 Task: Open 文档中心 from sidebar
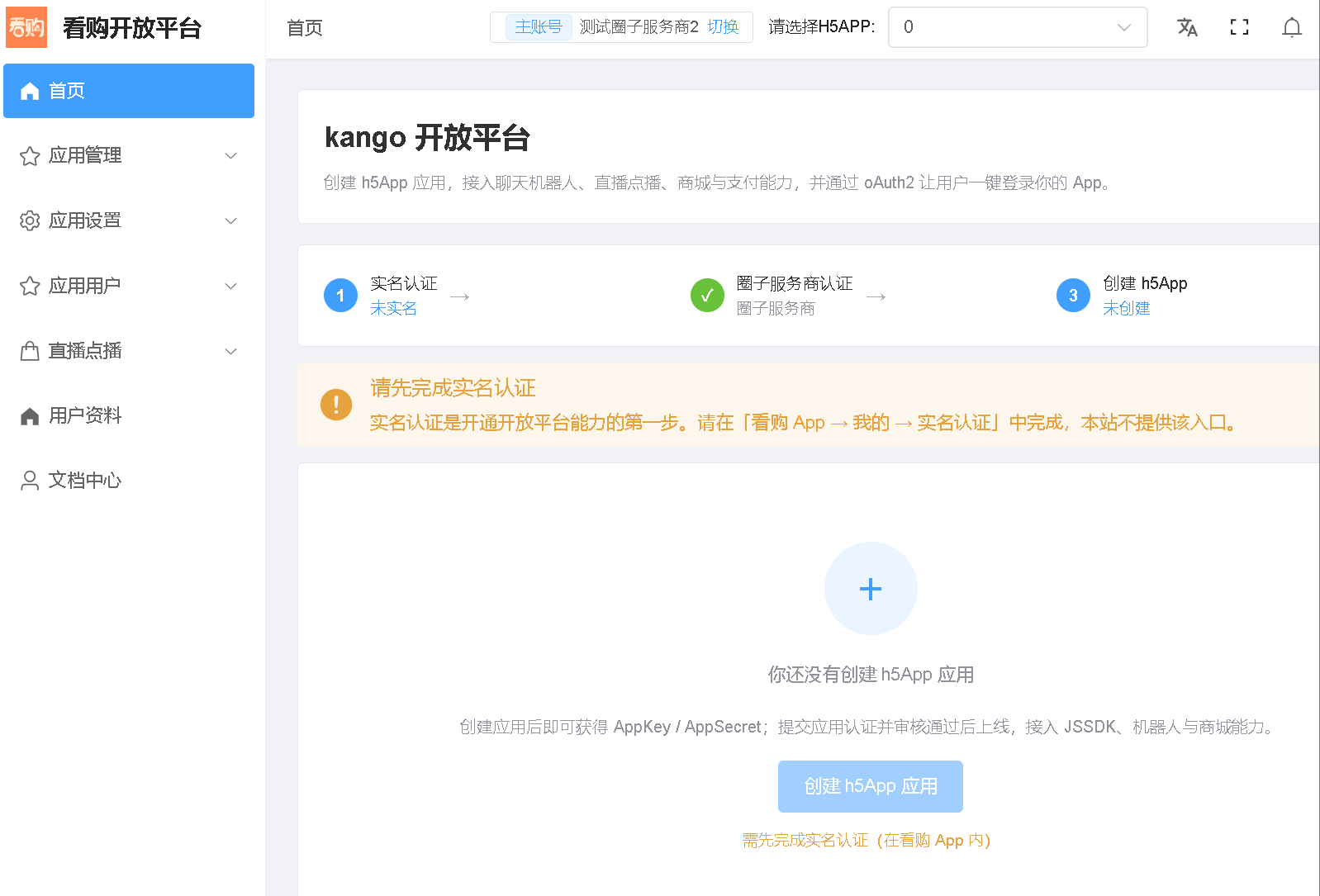click(x=129, y=481)
